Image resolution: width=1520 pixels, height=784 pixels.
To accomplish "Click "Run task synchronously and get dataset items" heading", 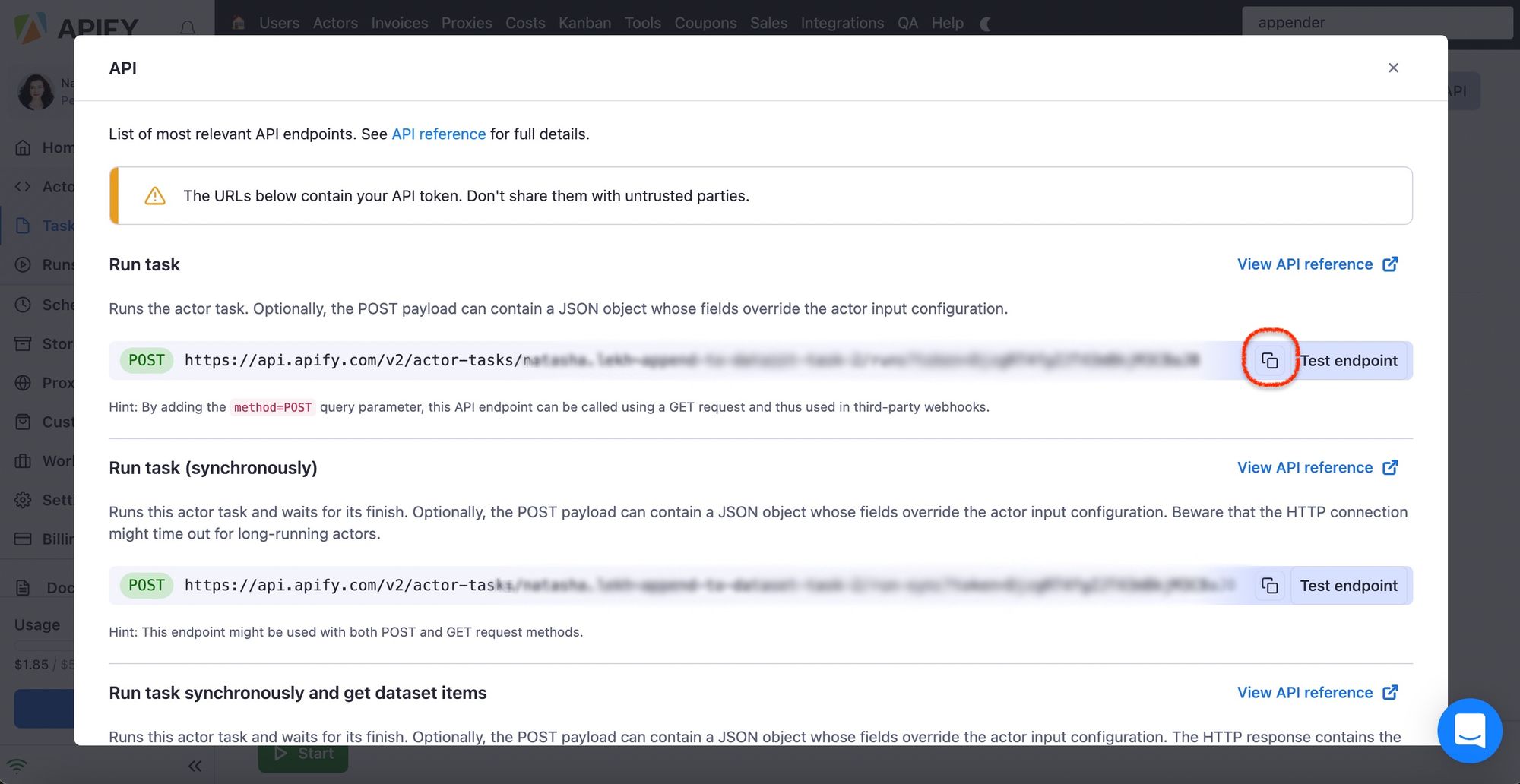I will (x=298, y=693).
